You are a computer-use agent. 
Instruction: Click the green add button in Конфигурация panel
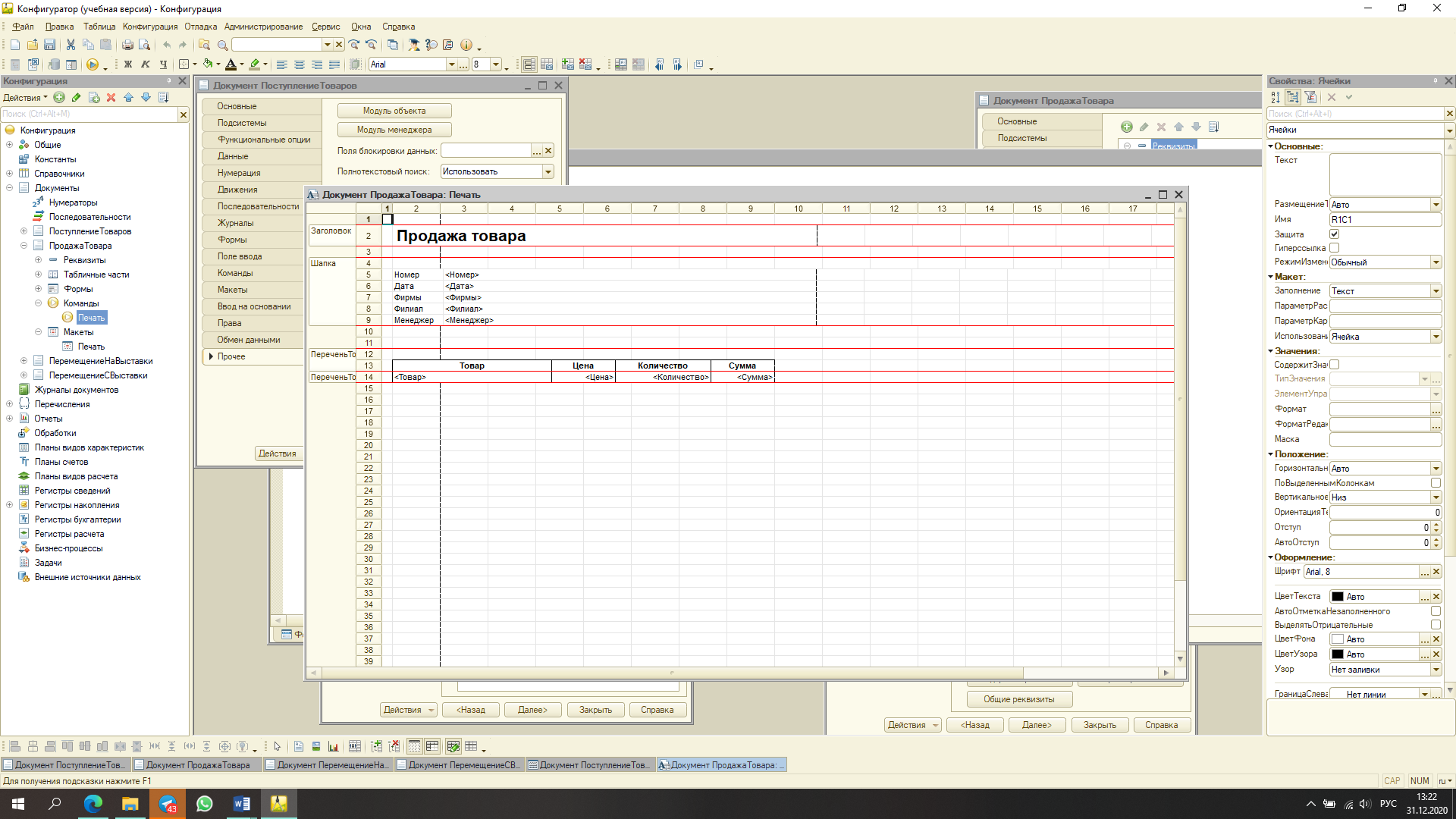coord(59,97)
